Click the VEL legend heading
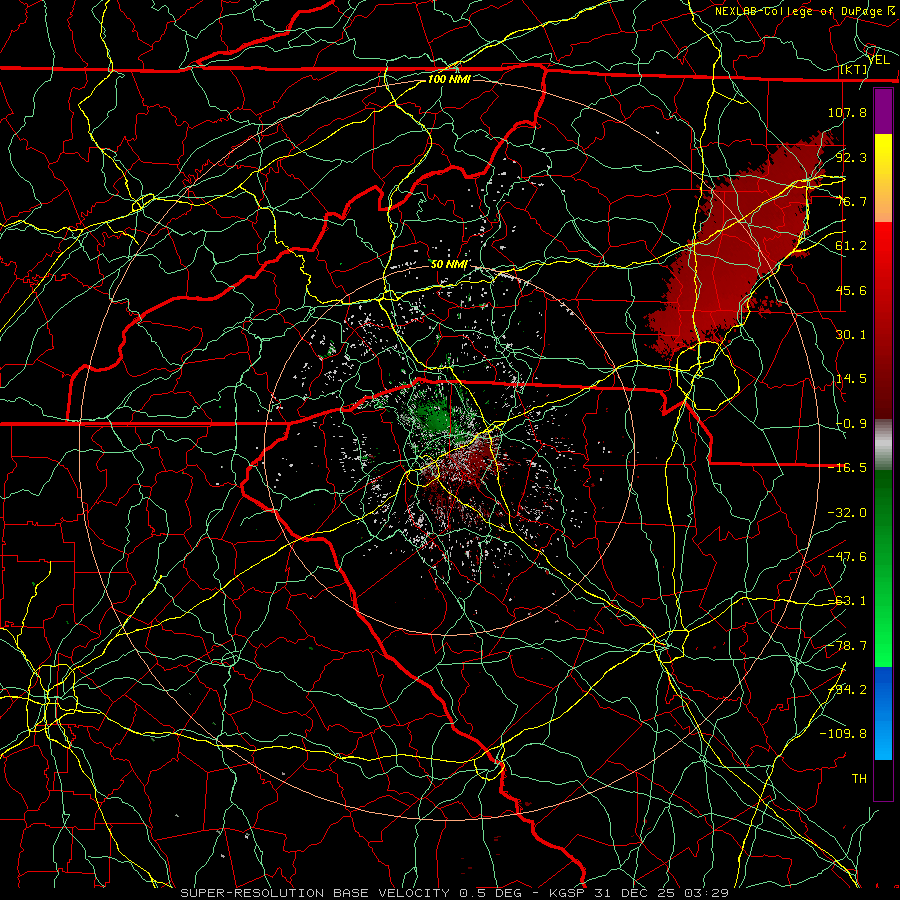Viewport: 900px width, 900px height. tap(878, 59)
